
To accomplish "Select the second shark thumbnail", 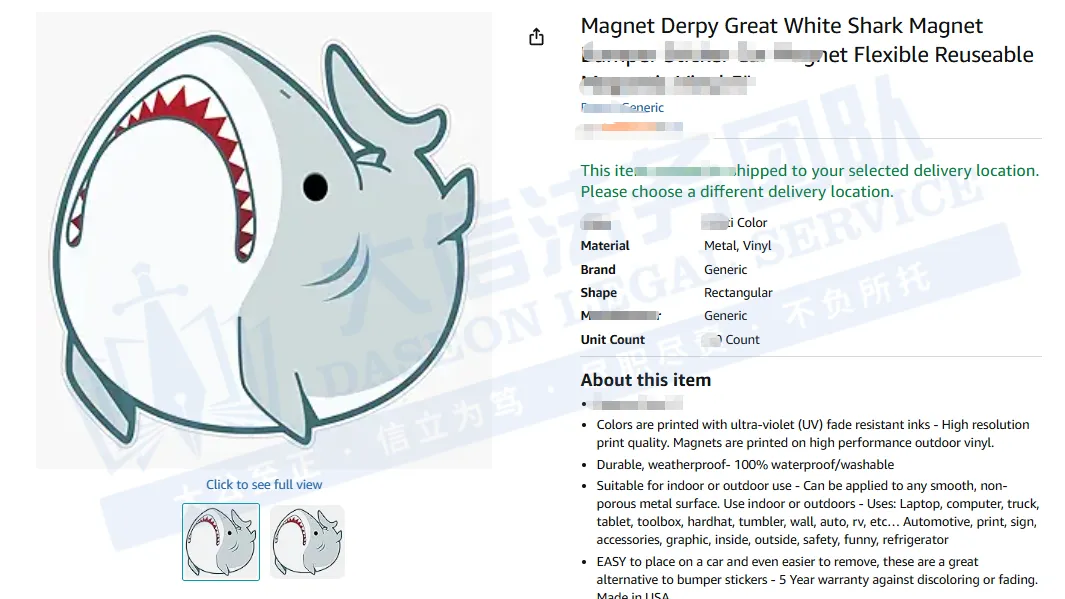I will [307, 542].
